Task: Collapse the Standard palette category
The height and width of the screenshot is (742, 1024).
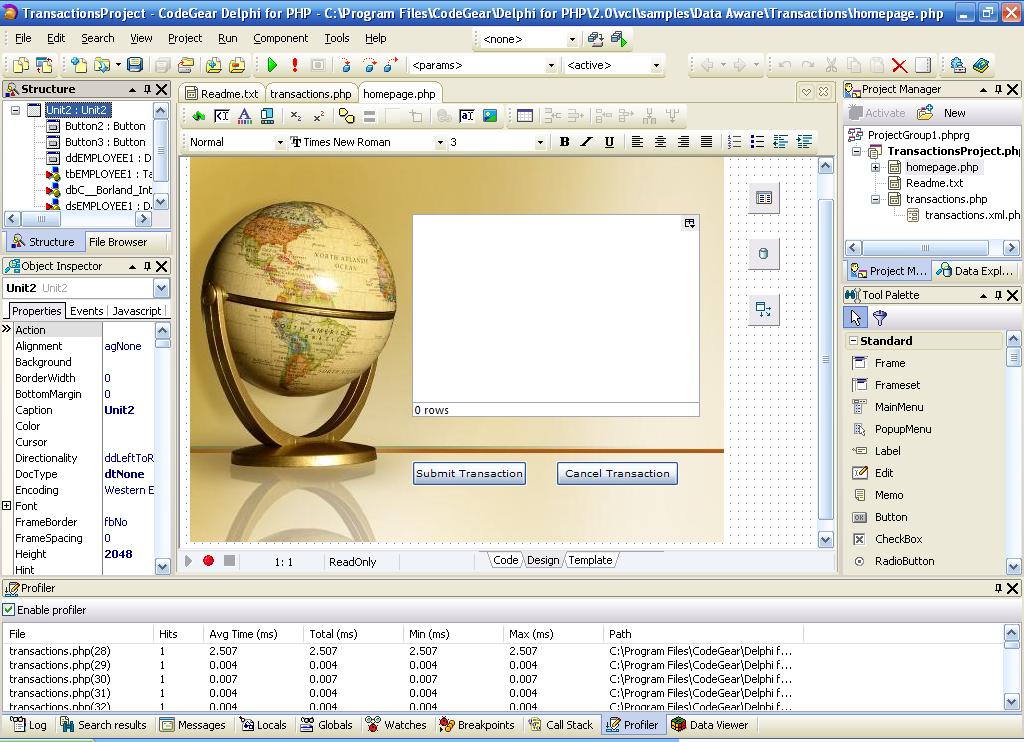Action: [x=853, y=340]
